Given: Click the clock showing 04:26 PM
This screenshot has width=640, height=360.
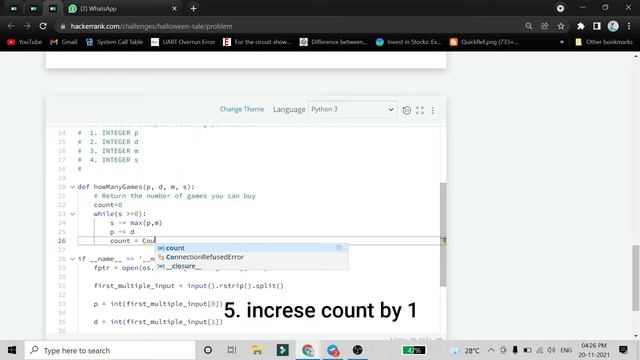Looking at the screenshot, I should (594, 350).
